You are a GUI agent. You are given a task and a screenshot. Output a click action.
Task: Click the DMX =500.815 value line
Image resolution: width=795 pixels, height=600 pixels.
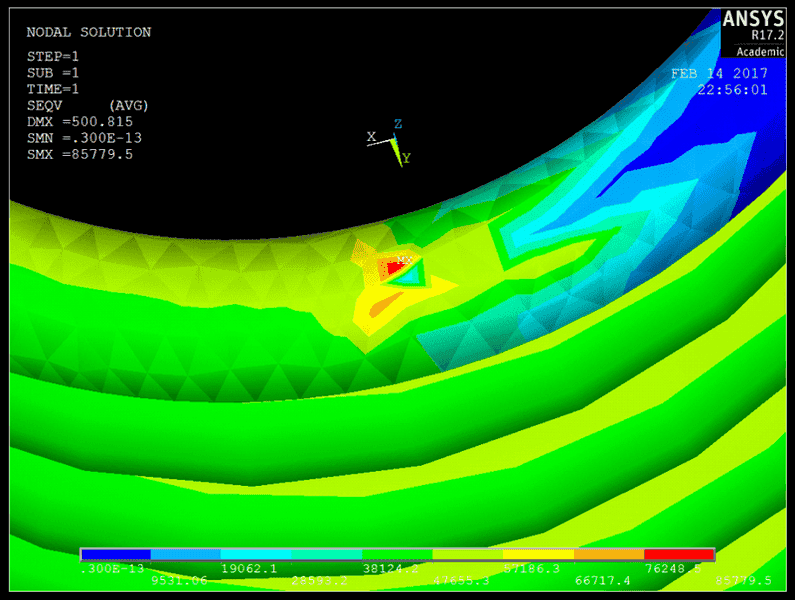click(x=79, y=121)
